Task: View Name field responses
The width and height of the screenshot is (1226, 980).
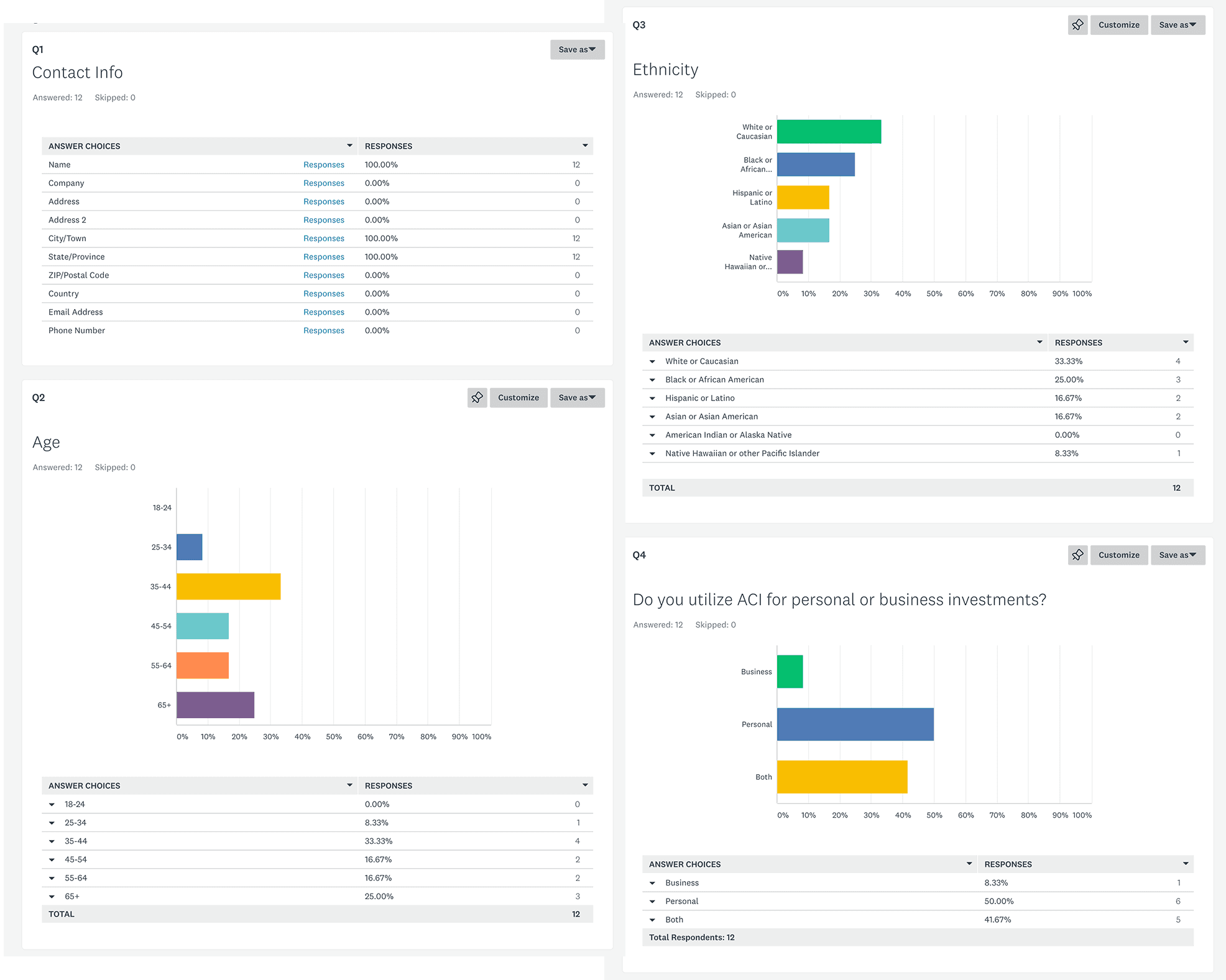Action: pyautogui.click(x=323, y=165)
